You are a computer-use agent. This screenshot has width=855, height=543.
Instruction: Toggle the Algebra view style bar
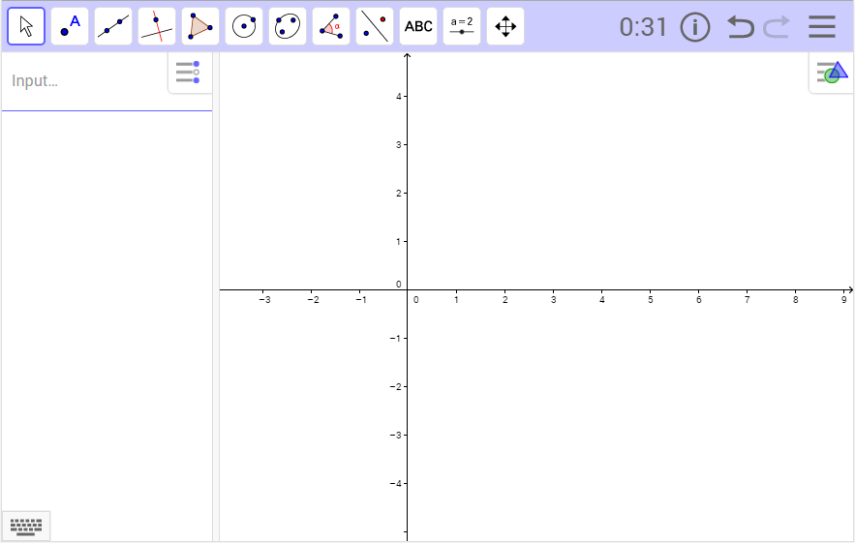(x=188, y=73)
